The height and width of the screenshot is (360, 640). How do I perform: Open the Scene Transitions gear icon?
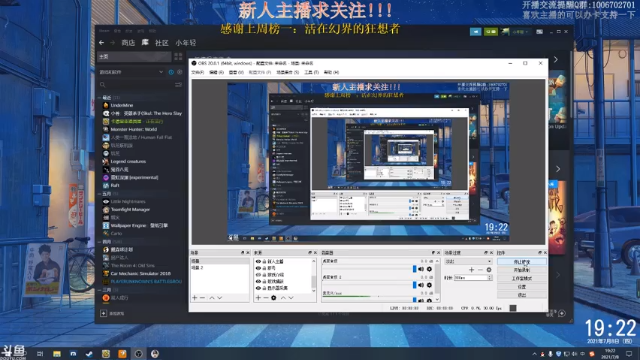489,270
